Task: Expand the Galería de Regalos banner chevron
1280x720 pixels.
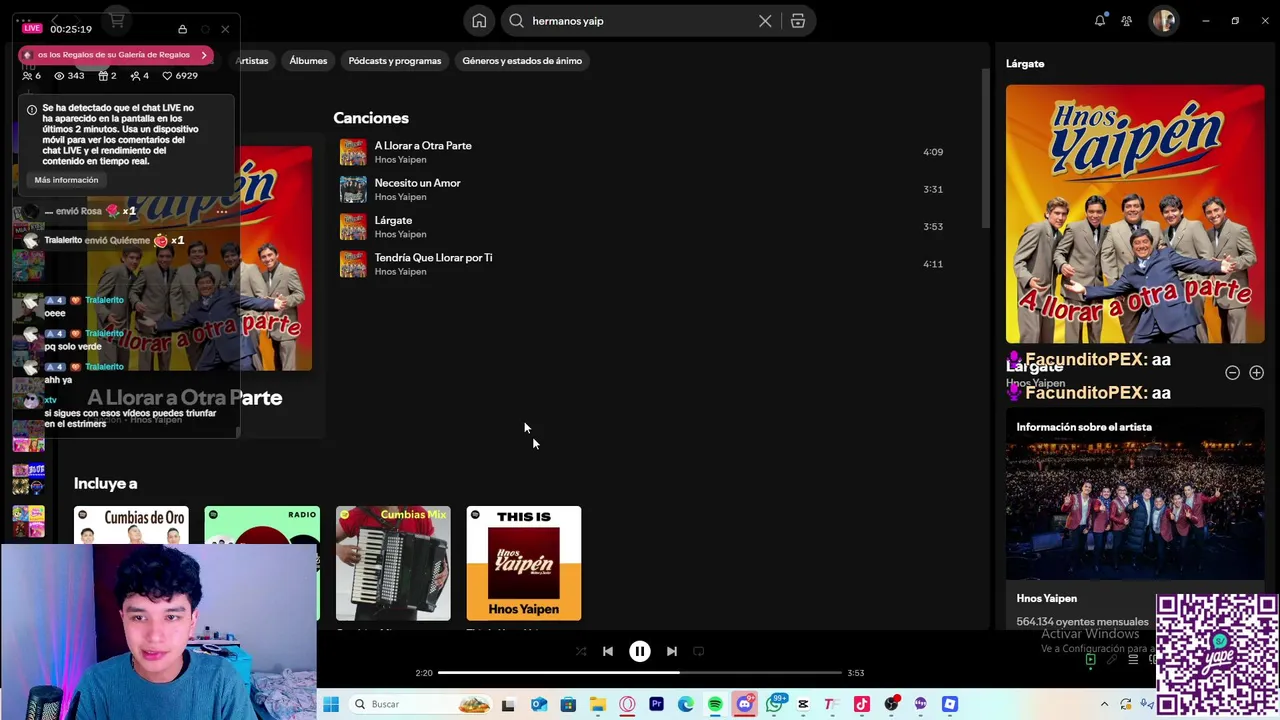Action: tap(204, 55)
